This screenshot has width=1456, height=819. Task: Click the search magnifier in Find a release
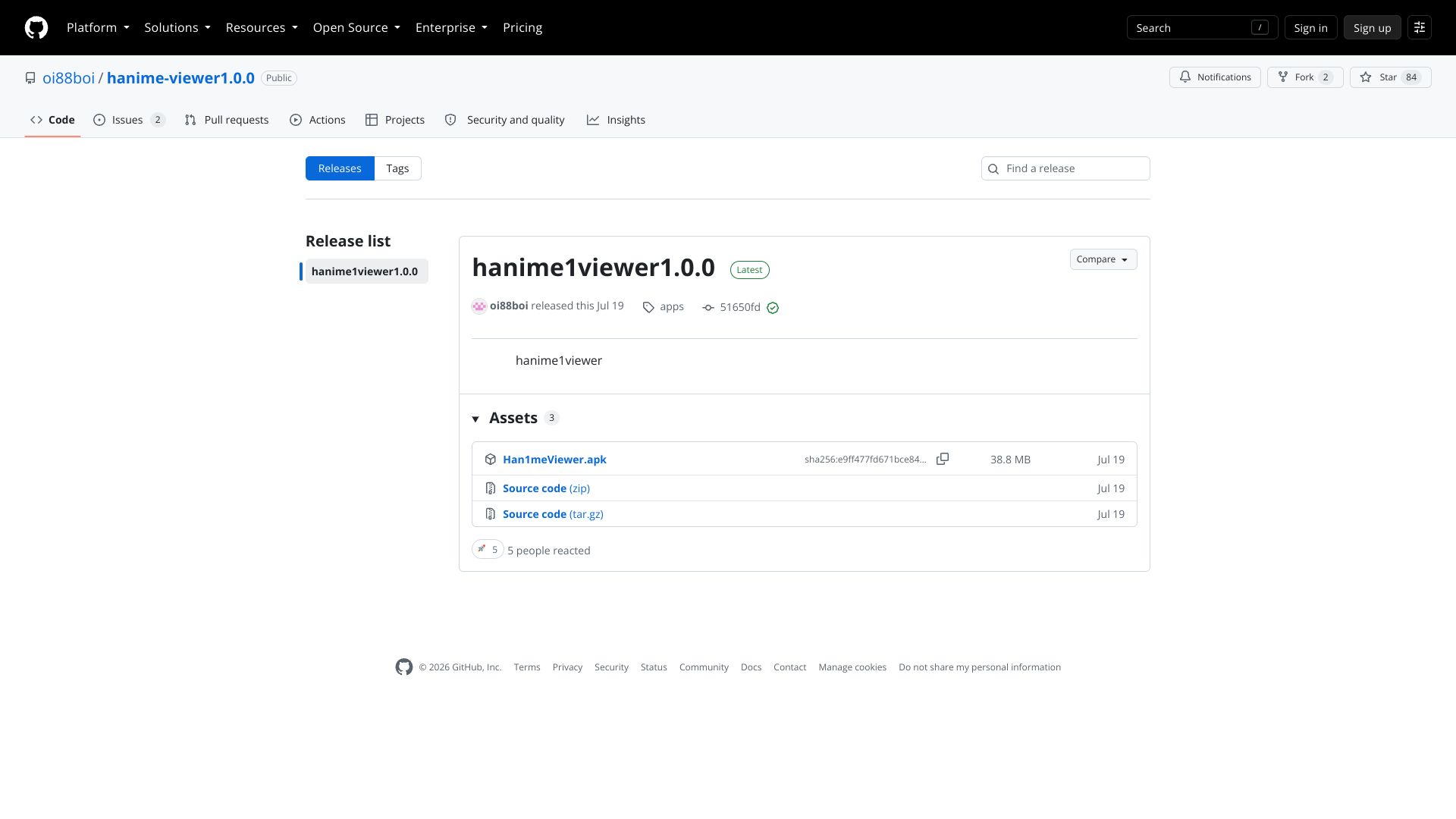(x=993, y=168)
